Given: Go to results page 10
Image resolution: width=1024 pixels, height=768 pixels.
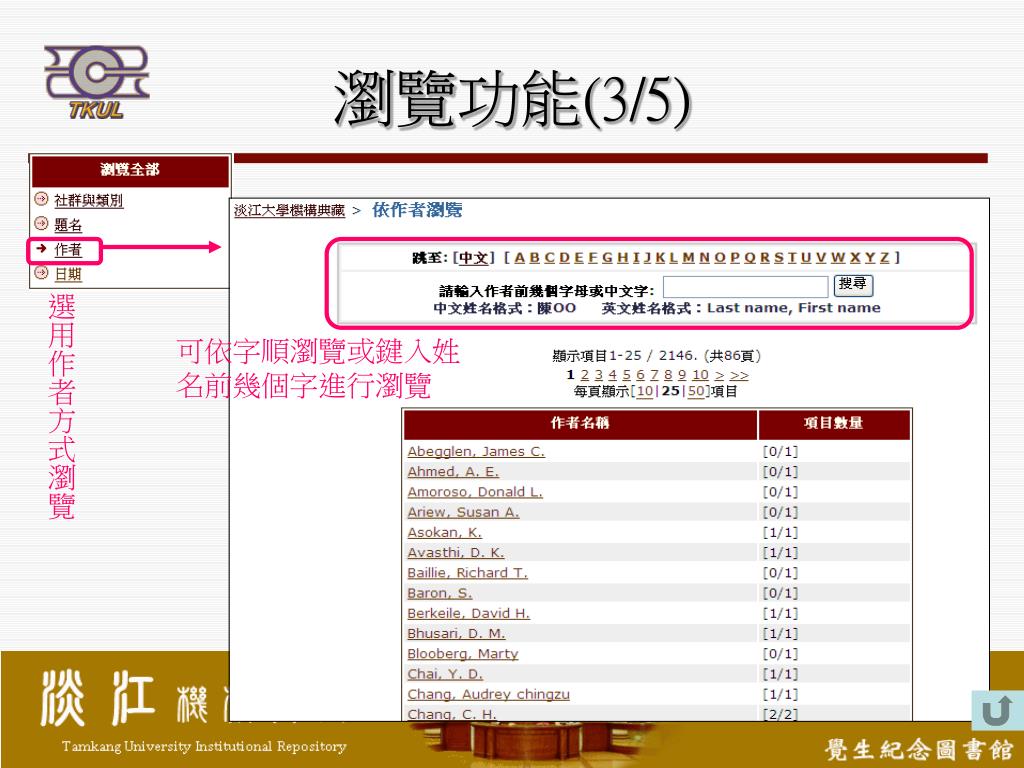Looking at the screenshot, I should click(x=700, y=375).
